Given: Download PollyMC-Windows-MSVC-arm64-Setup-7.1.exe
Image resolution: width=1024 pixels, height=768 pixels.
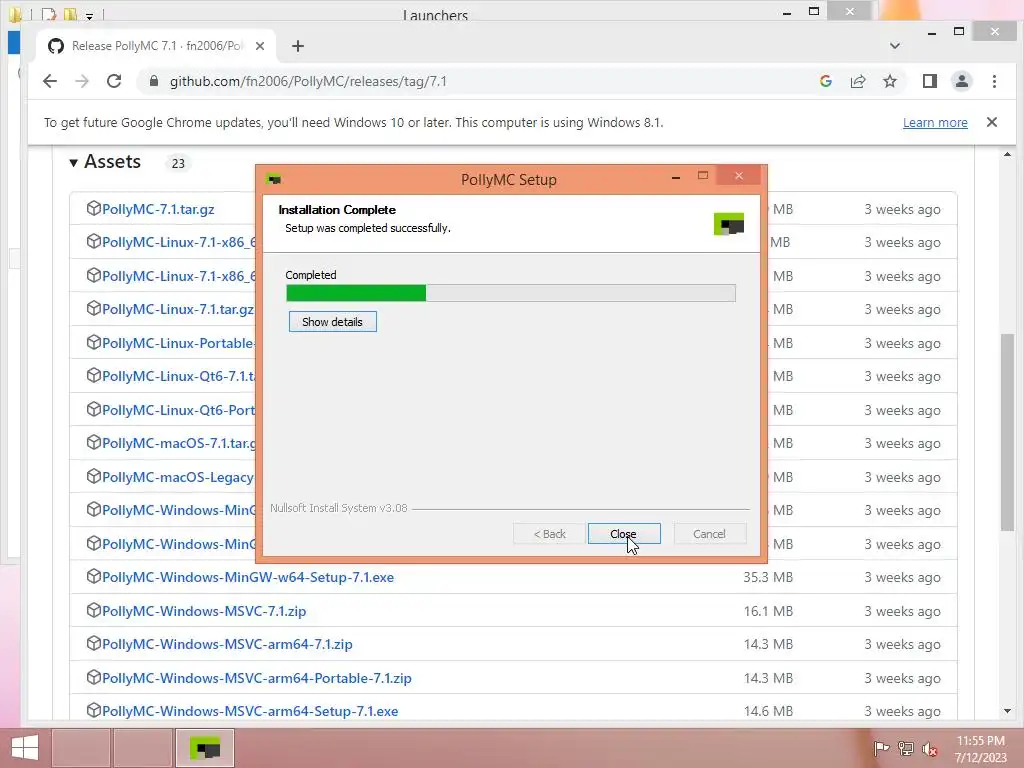Looking at the screenshot, I should pos(250,711).
